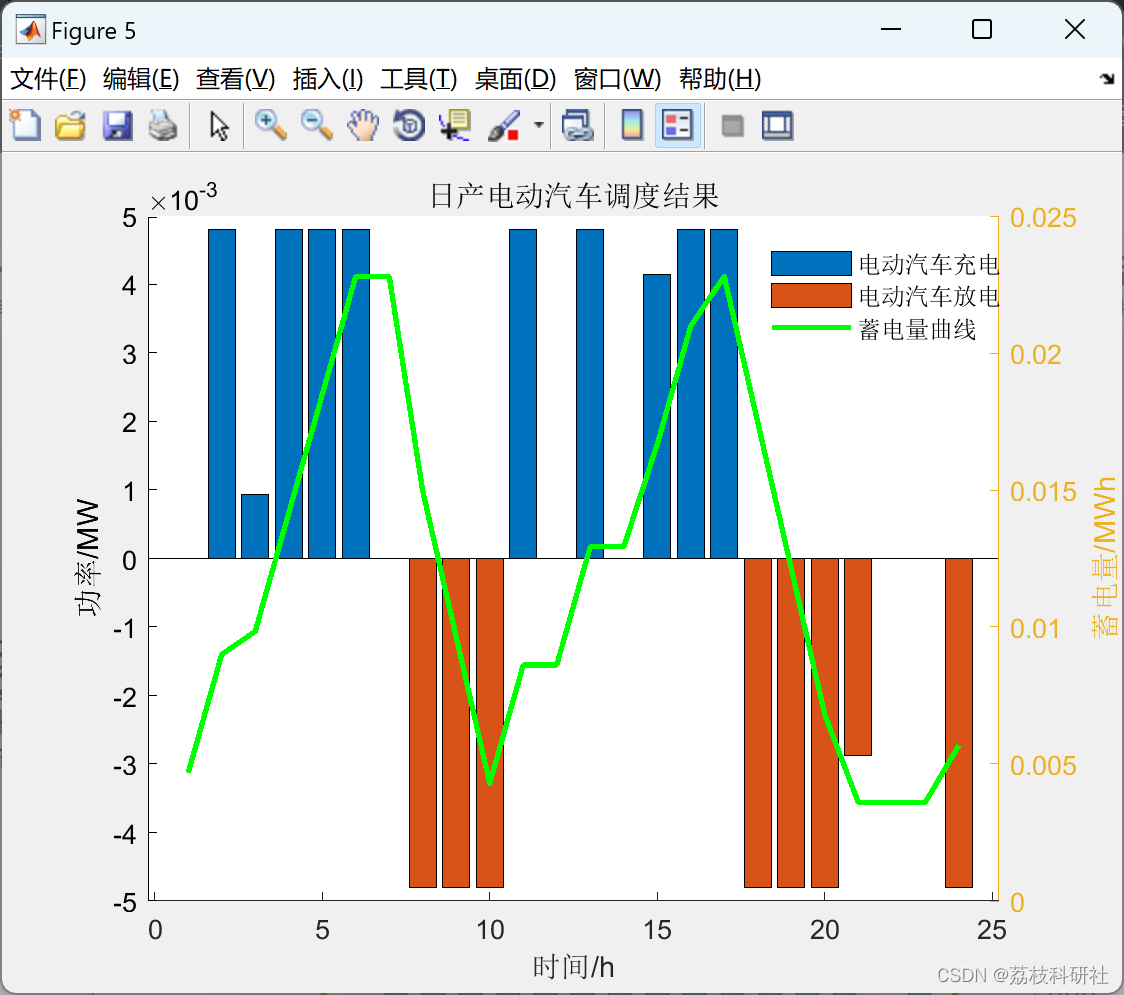Screen dimensions: 1124x995
Task: Select the Brush data tool
Action: point(504,125)
